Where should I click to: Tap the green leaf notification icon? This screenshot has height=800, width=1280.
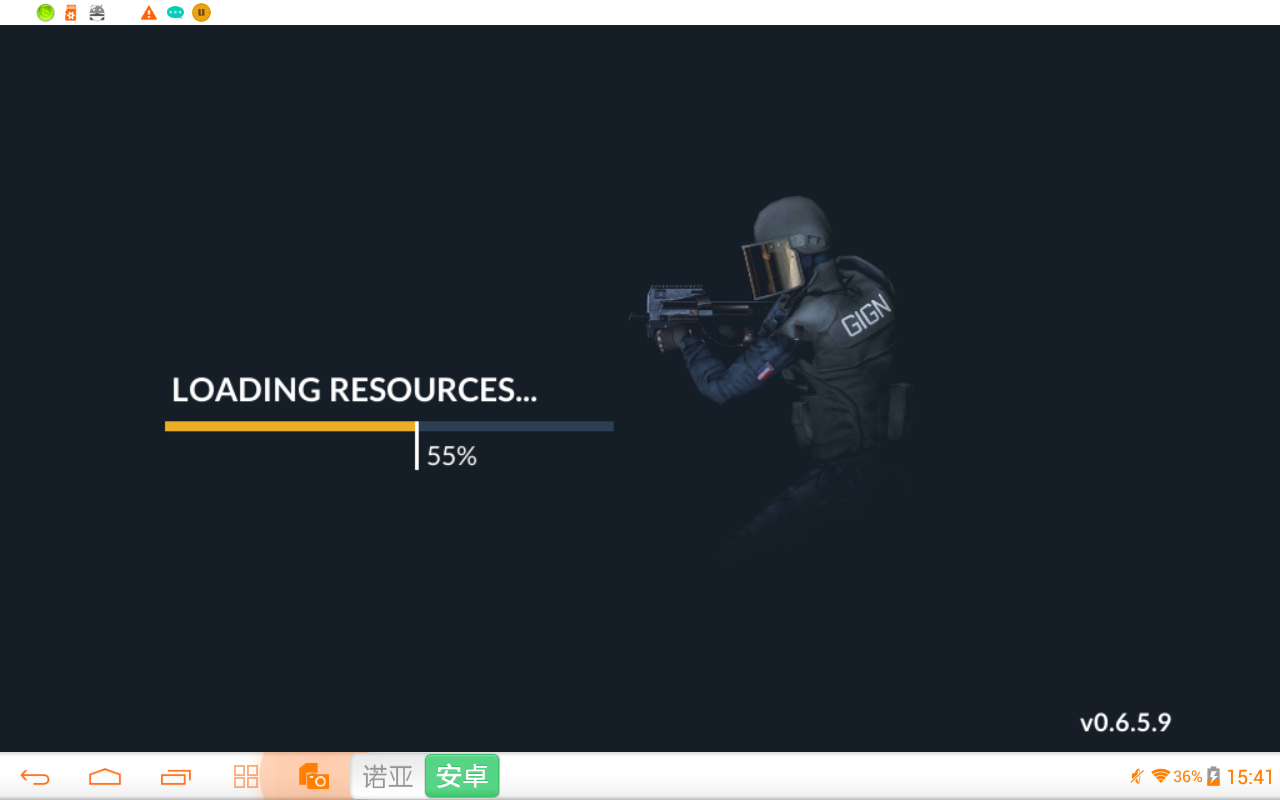45,13
